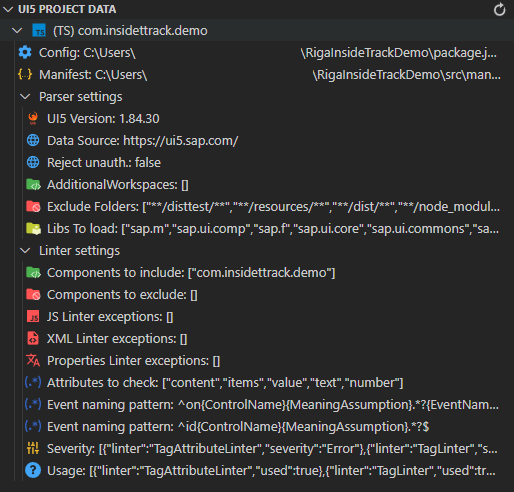
Task: Select the Severity TagAttributeLinter row
Action: 257,449
